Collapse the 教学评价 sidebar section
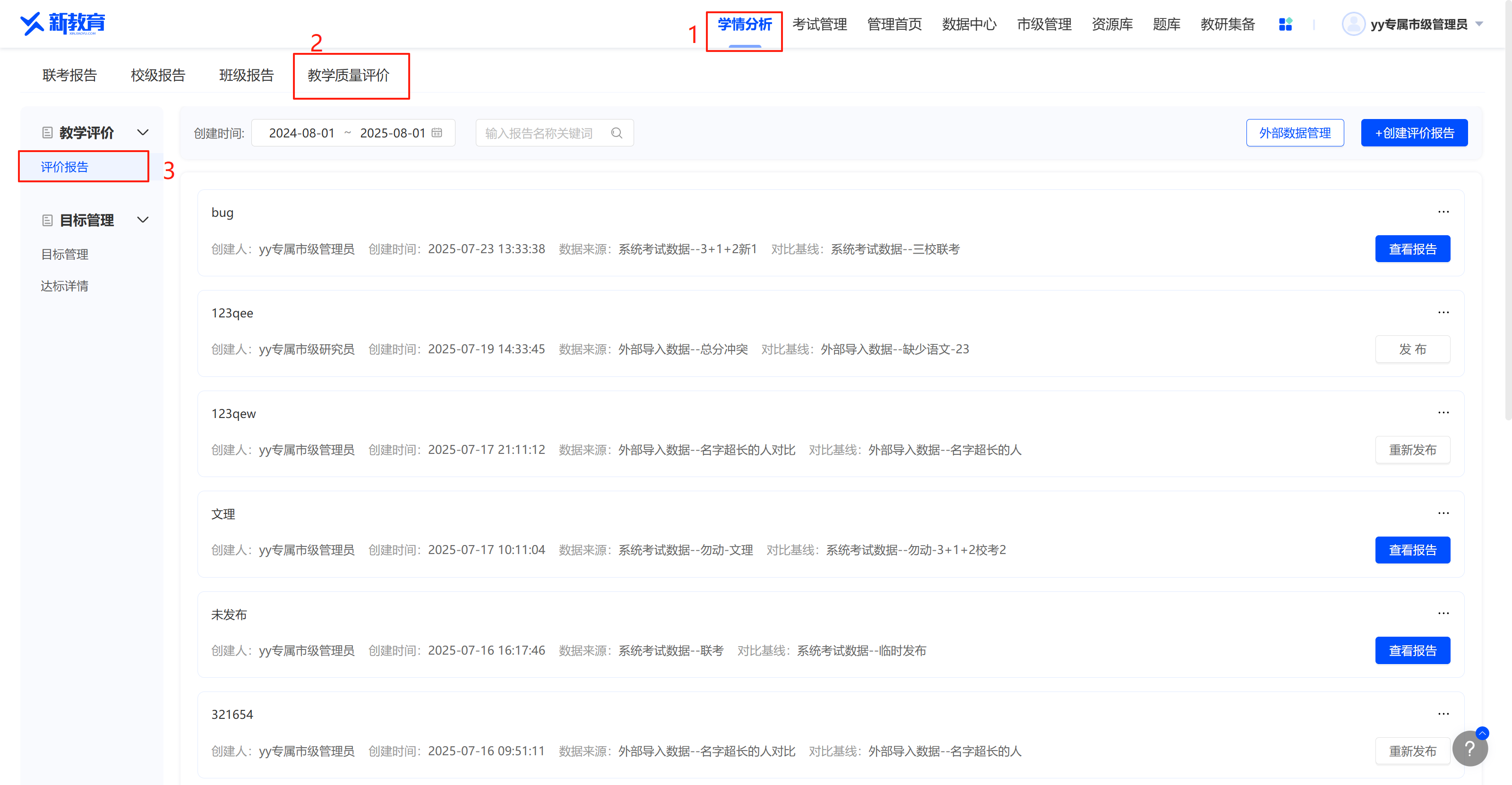Screen dimensions: 1512x785 (x=143, y=133)
